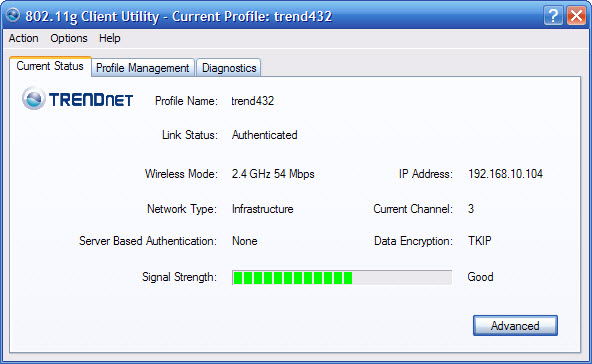This screenshot has width=592, height=364.
Task: Click the green signal strength bar
Action: pos(342,278)
